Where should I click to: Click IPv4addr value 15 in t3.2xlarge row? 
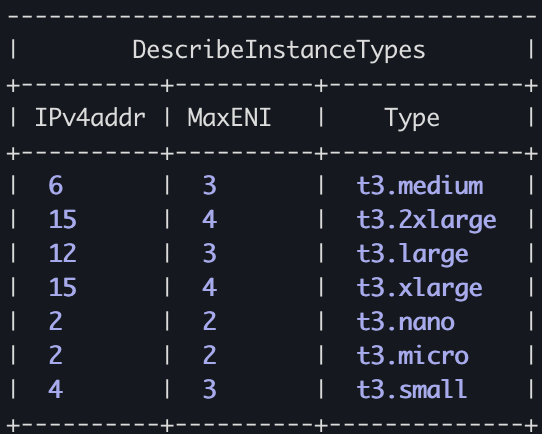click(63, 219)
